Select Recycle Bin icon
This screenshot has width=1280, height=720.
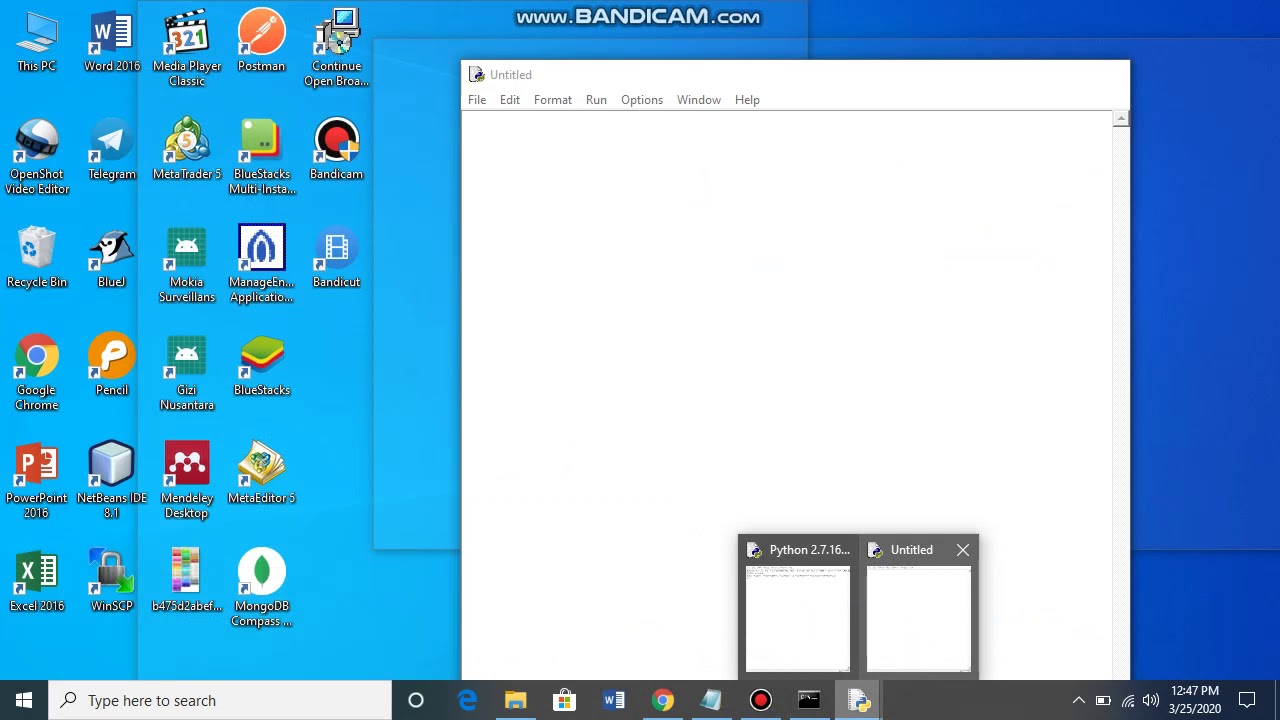point(37,258)
